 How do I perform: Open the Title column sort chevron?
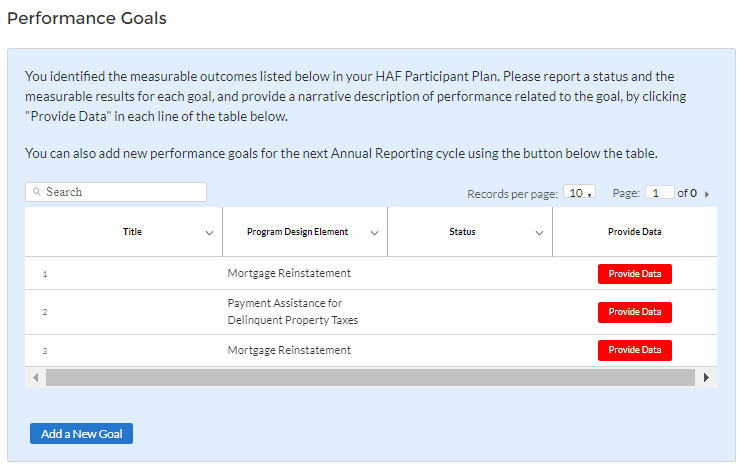(209, 233)
